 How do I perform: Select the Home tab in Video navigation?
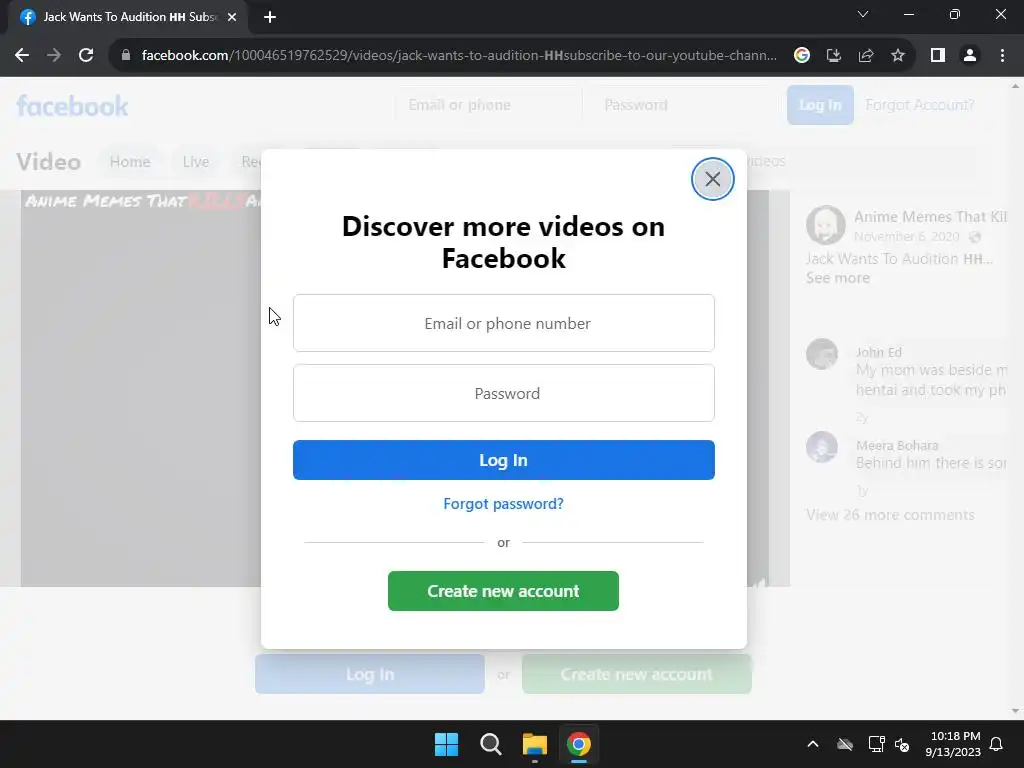click(x=130, y=161)
